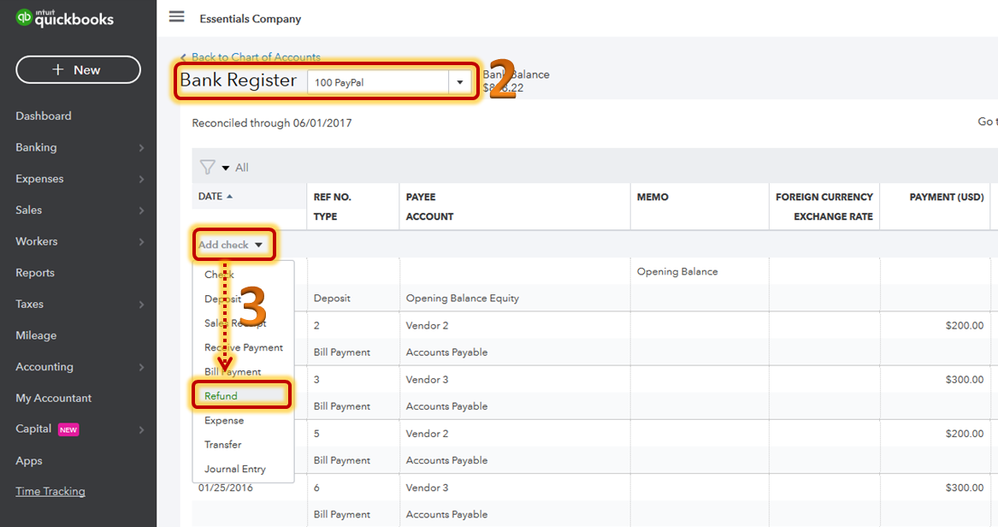The width and height of the screenshot is (998, 527).
Task: Click the QuickBooks logo
Action: [x=64, y=18]
